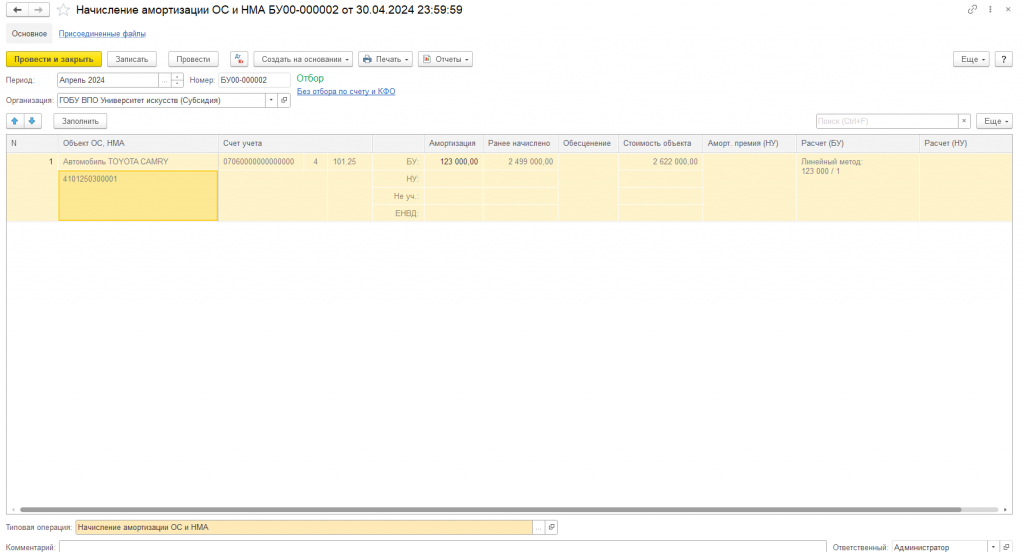Click the right arrow of horizontal scrollbar
1024x552 pixels.
click(x=1006, y=510)
